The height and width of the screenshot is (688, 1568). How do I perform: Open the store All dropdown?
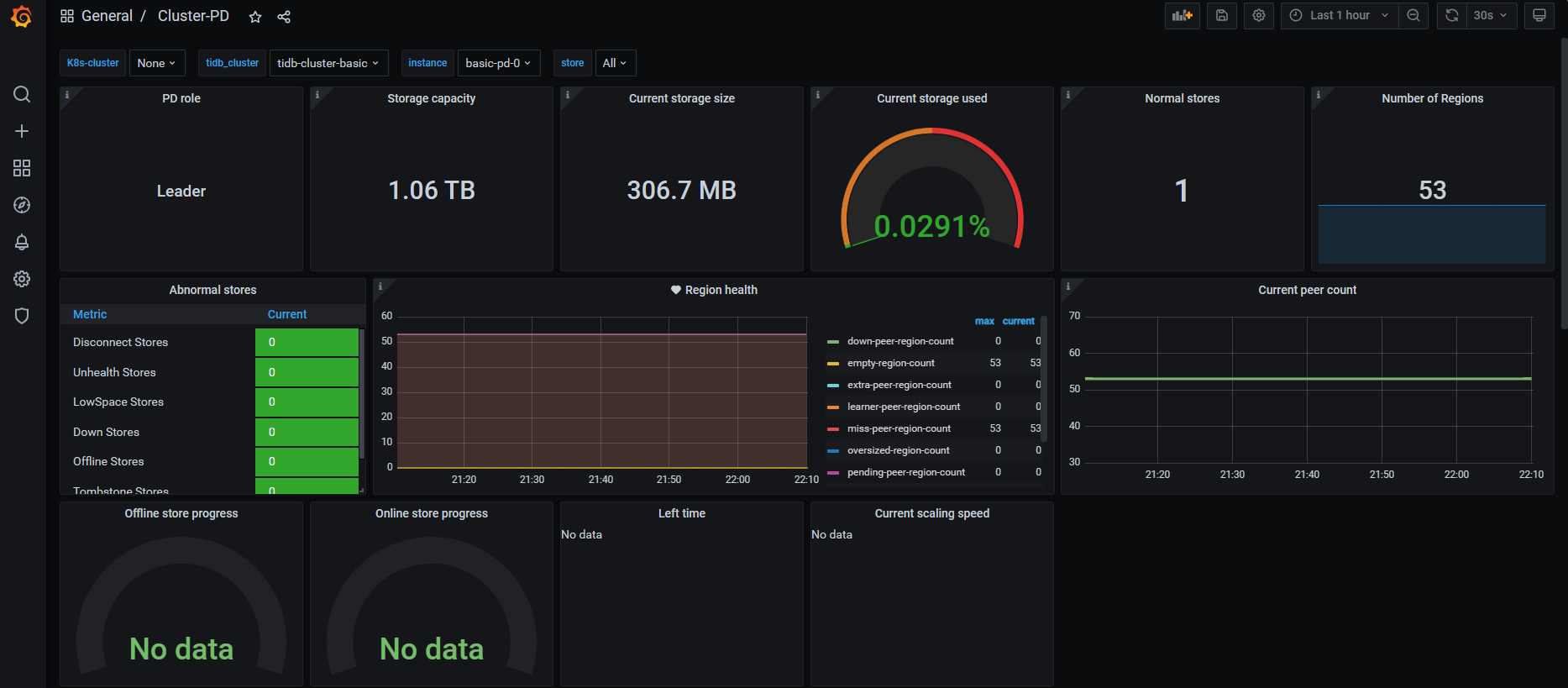click(x=615, y=63)
